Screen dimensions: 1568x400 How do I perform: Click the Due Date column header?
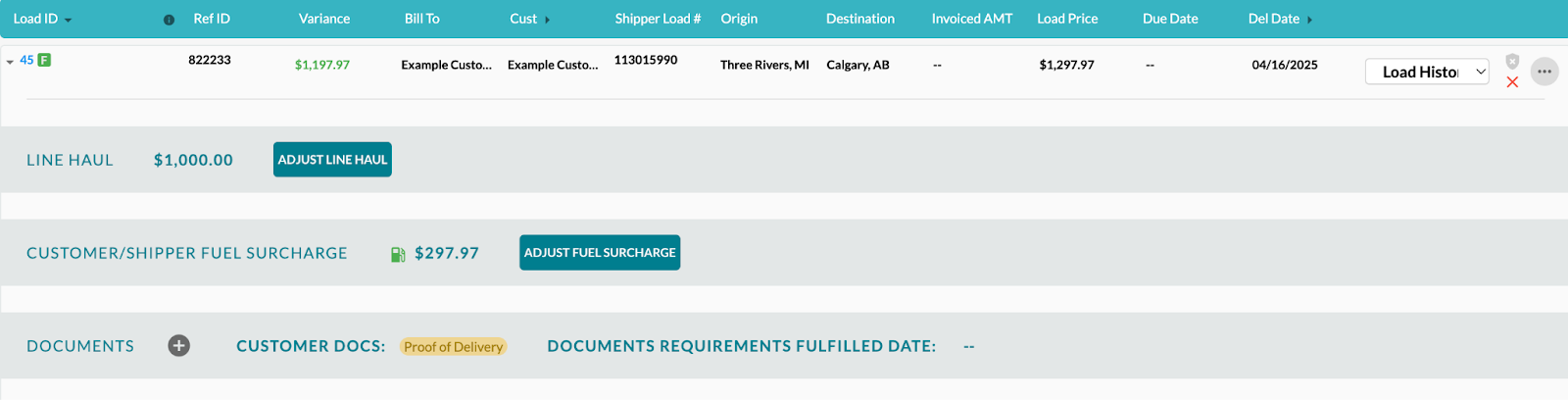pyautogui.click(x=1170, y=19)
